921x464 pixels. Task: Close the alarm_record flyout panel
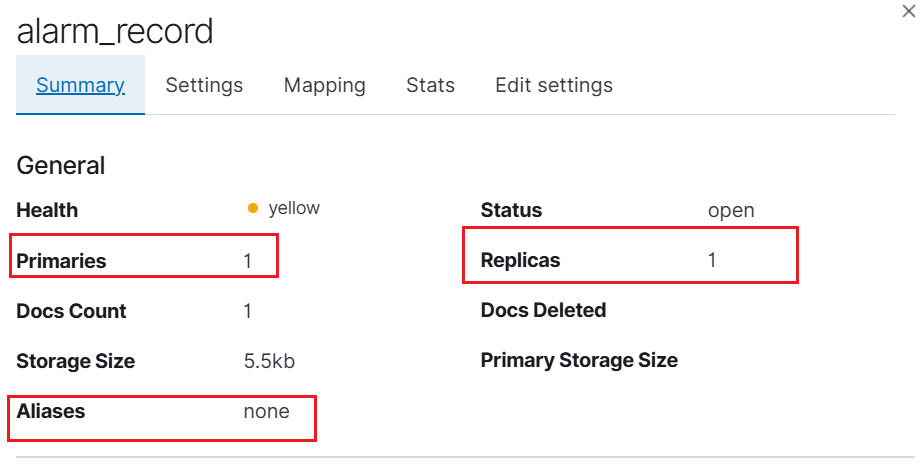click(x=908, y=11)
